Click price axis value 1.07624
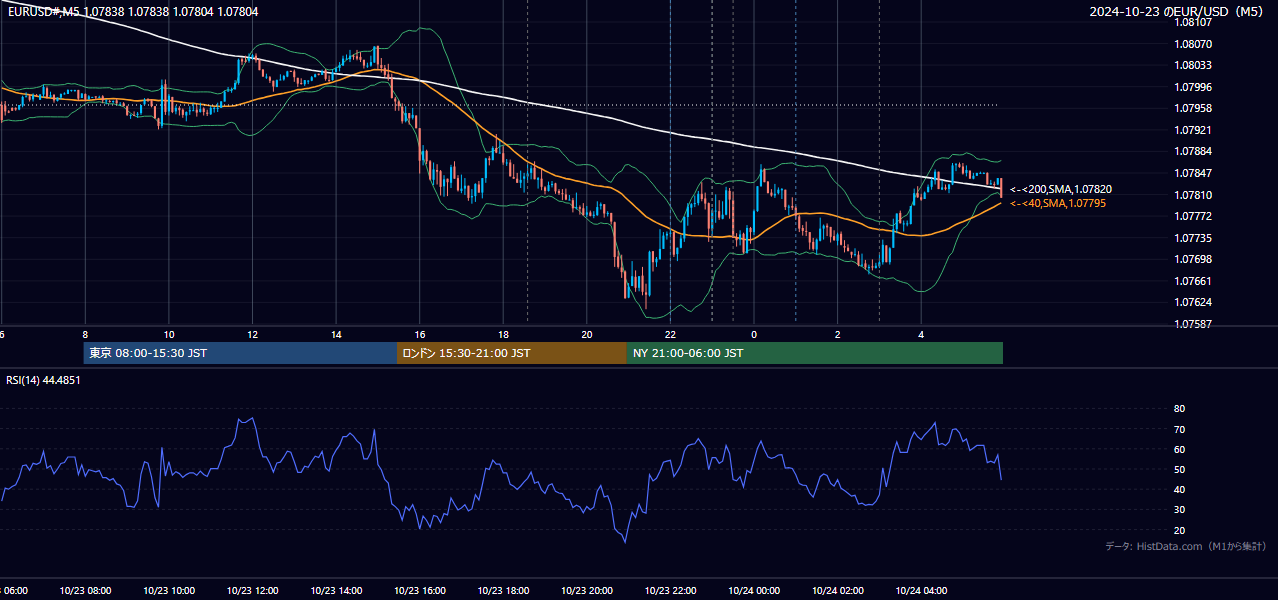The height and width of the screenshot is (600, 1278). [1194, 302]
